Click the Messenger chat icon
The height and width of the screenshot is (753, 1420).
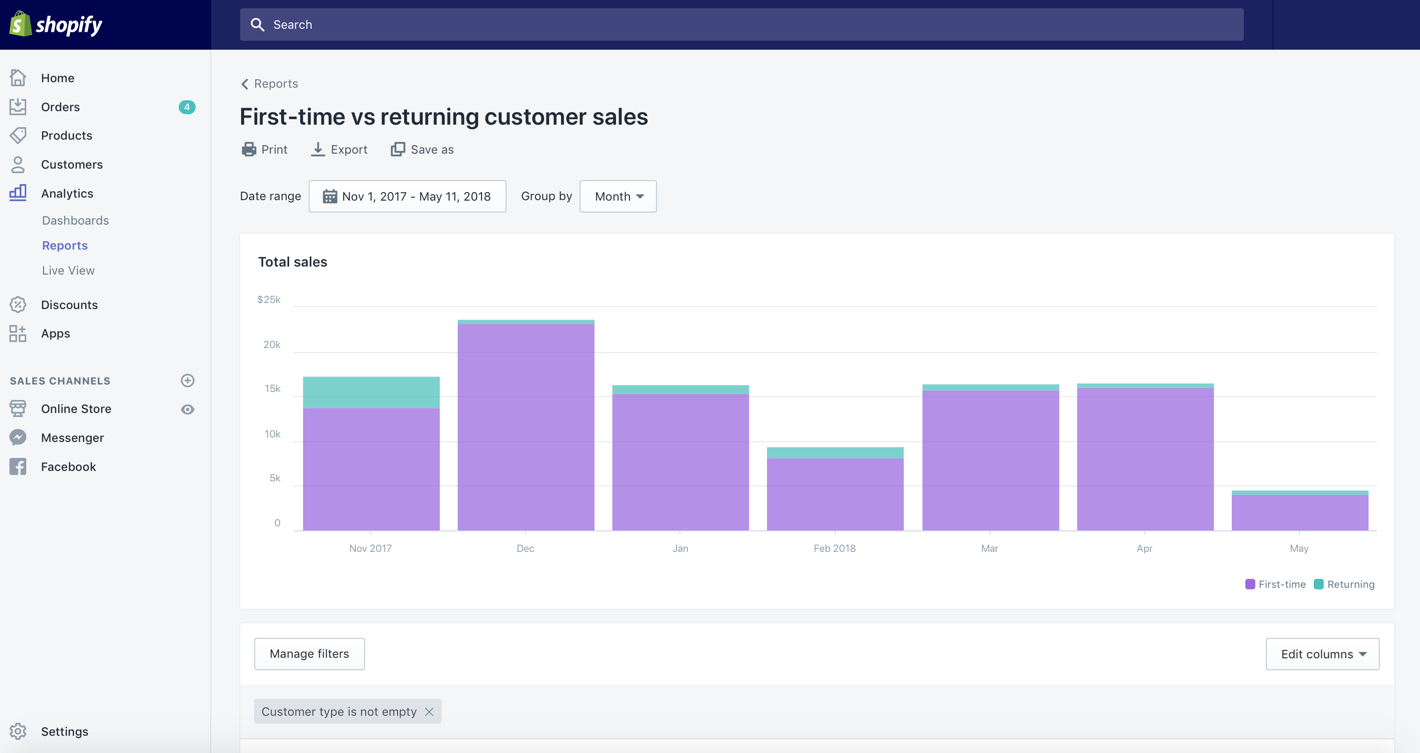pyautogui.click(x=18, y=437)
